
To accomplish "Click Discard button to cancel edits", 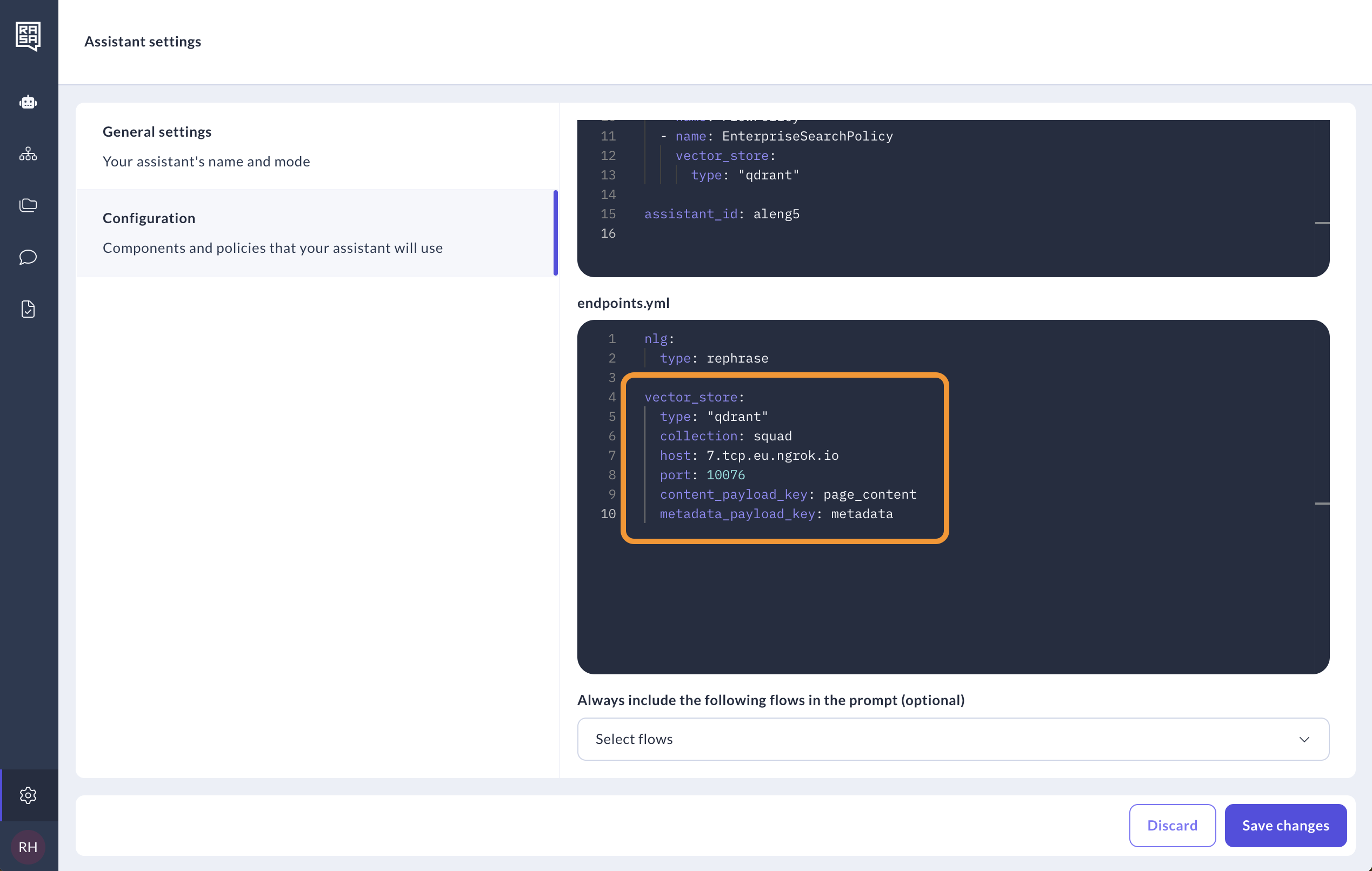I will [x=1172, y=825].
